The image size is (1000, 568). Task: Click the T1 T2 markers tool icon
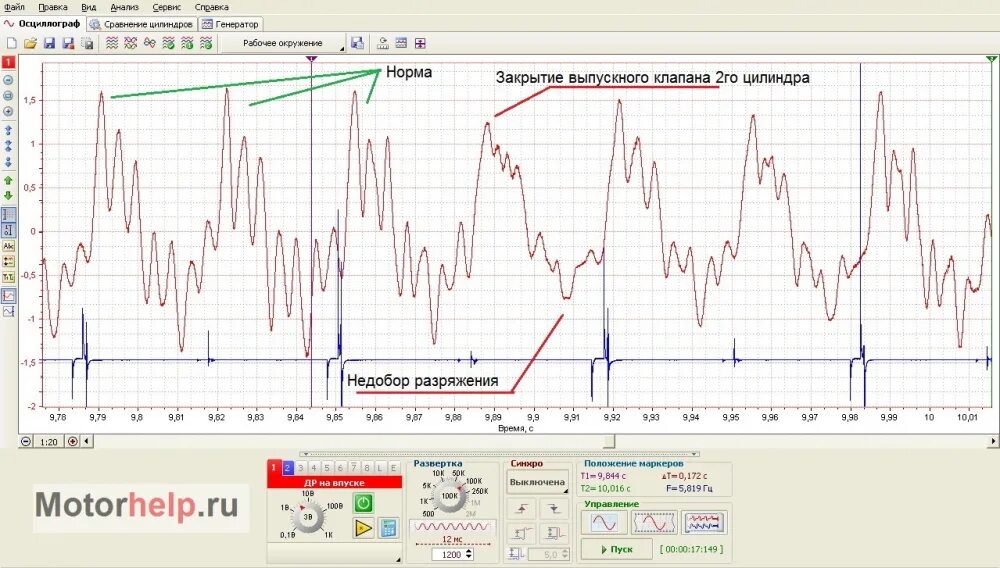[x=8, y=277]
